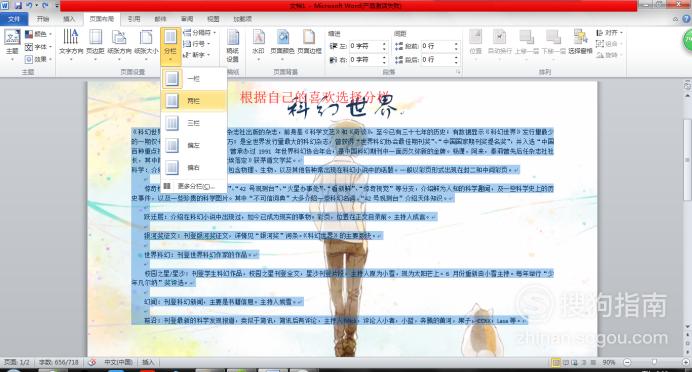Expand 分隔符 breaks dropdown
This screenshot has height=372, width=692.
(199, 33)
